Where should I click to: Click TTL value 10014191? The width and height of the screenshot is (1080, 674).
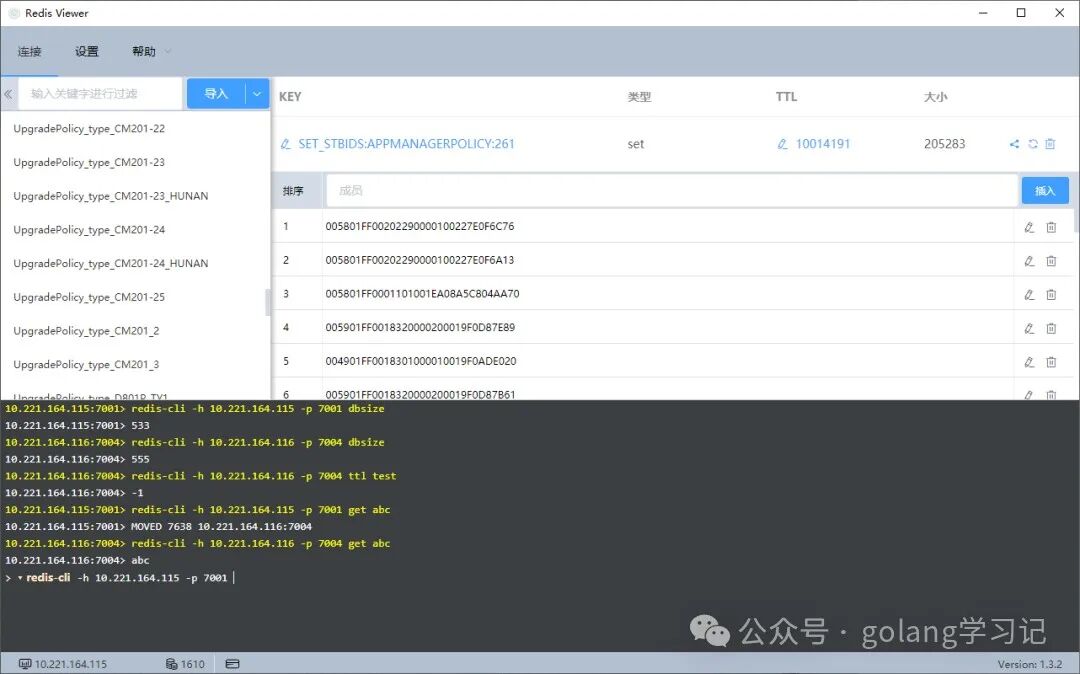(x=823, y=144)
